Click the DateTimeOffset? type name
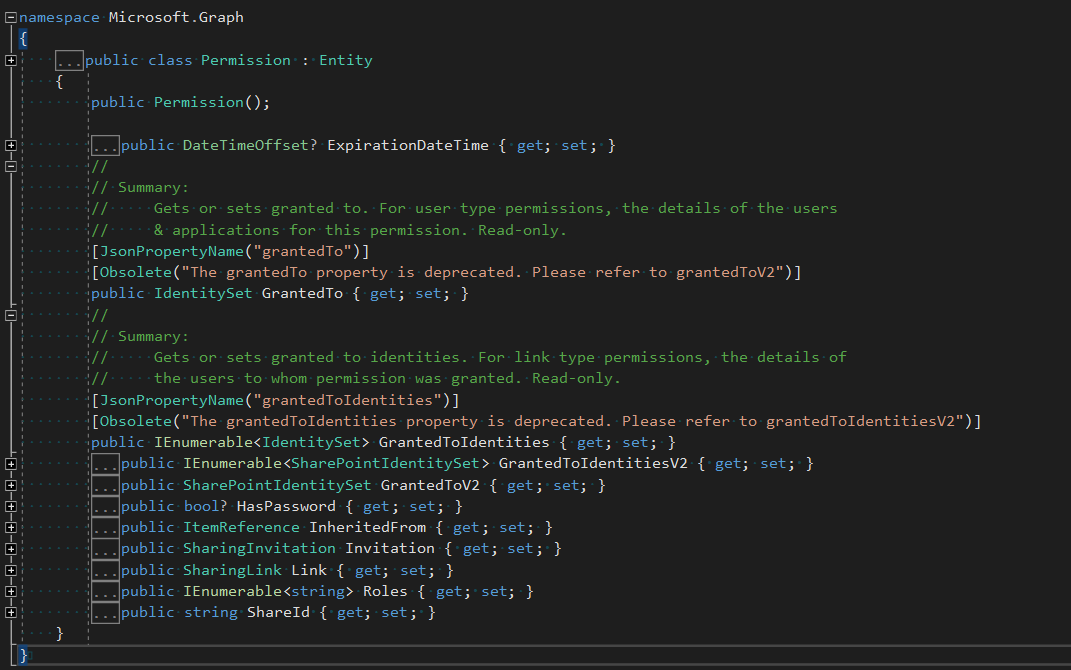Screen dimensions: 1071x670 pyautogui.click(x=250, y=145)
